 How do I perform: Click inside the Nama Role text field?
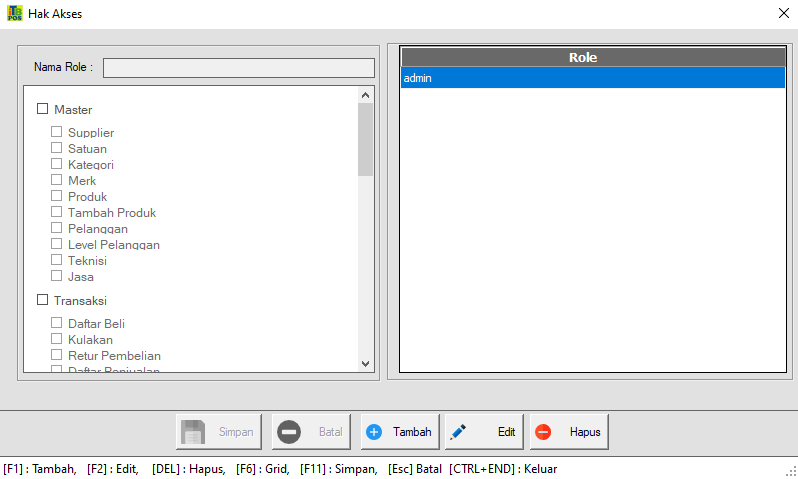(x=239, y=68)
